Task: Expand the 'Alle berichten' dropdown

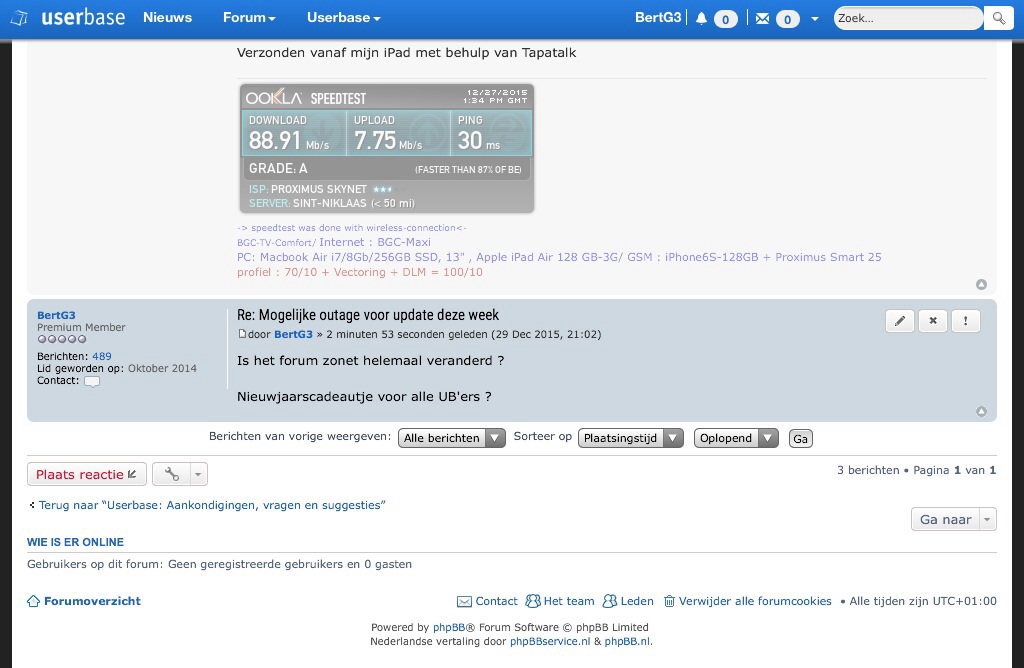Action: (451, 438)
